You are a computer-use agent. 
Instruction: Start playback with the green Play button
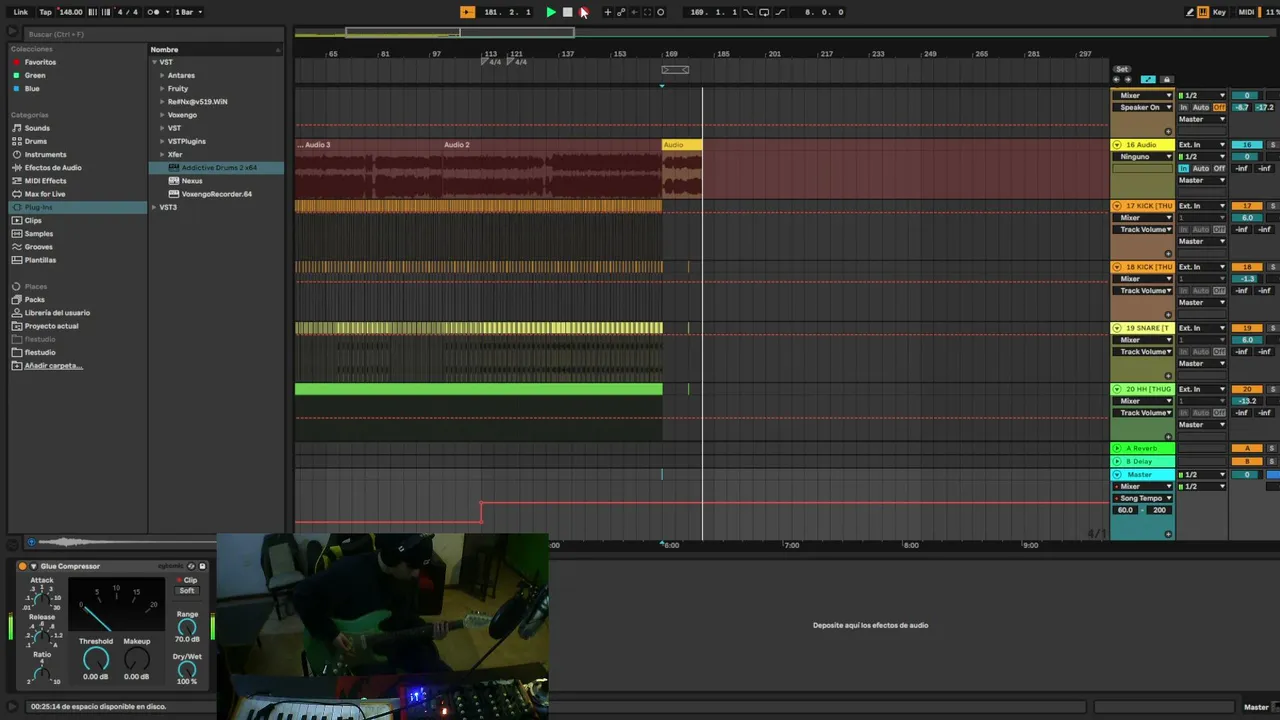point(550,12)
